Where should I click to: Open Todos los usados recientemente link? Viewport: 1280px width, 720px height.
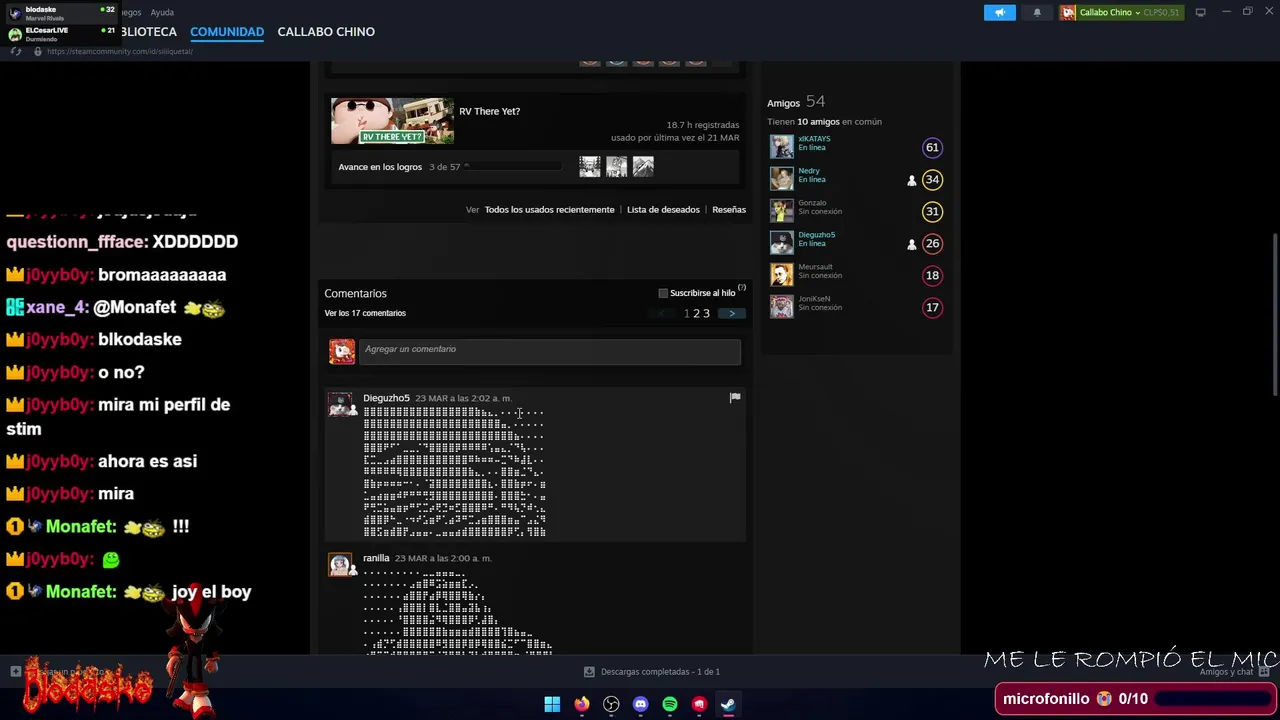pyautogui.click(x=549, y=210)
